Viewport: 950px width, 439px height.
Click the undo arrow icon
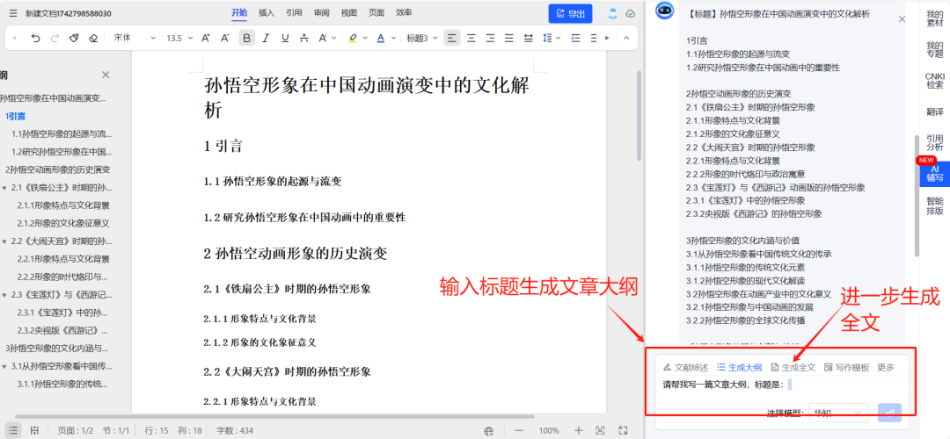coord(35,38)
